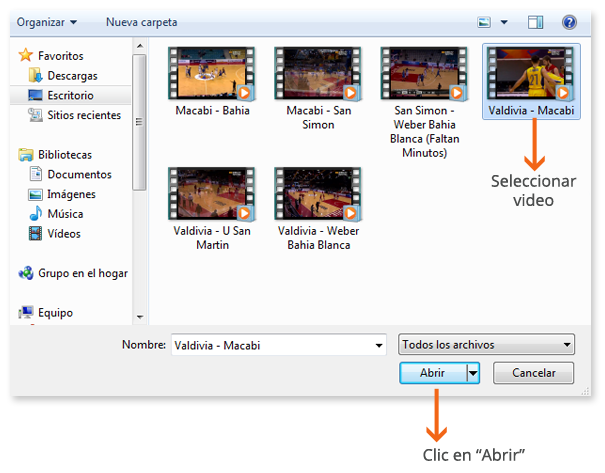This screenshot has width=605, height=473.
Task: Click the Favoritos star icon
Action: 25,55
